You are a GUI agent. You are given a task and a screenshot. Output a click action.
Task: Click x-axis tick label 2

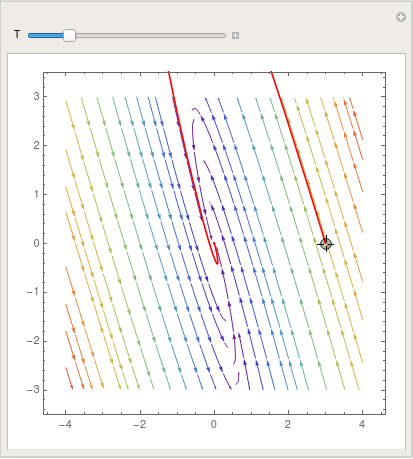288,424
